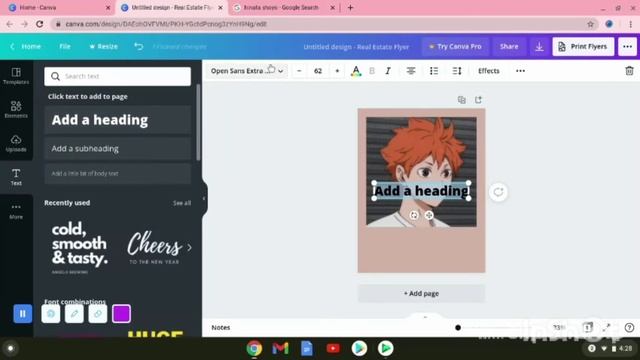The image size is (640, 360).
Task: Select the Cheers font combination thumbnail
Action: point(154,247)
